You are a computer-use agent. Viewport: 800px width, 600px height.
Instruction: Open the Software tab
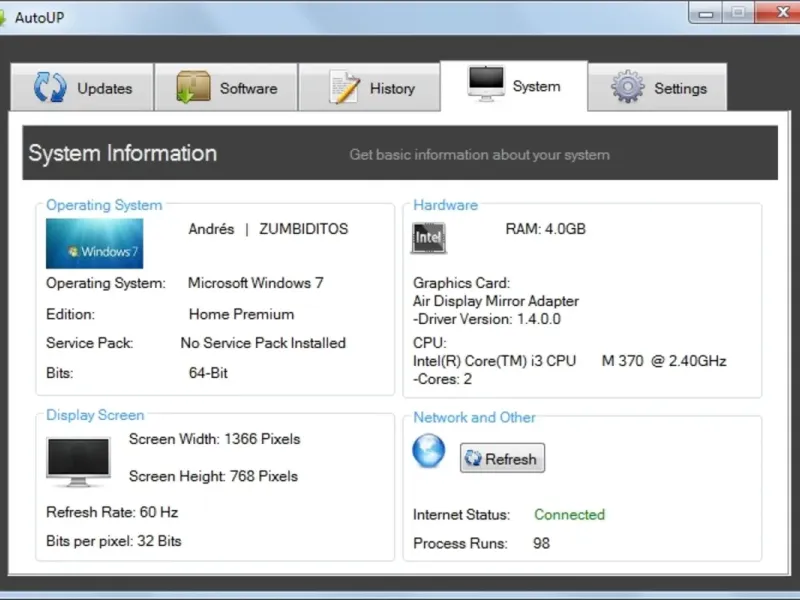click(248, 88)
